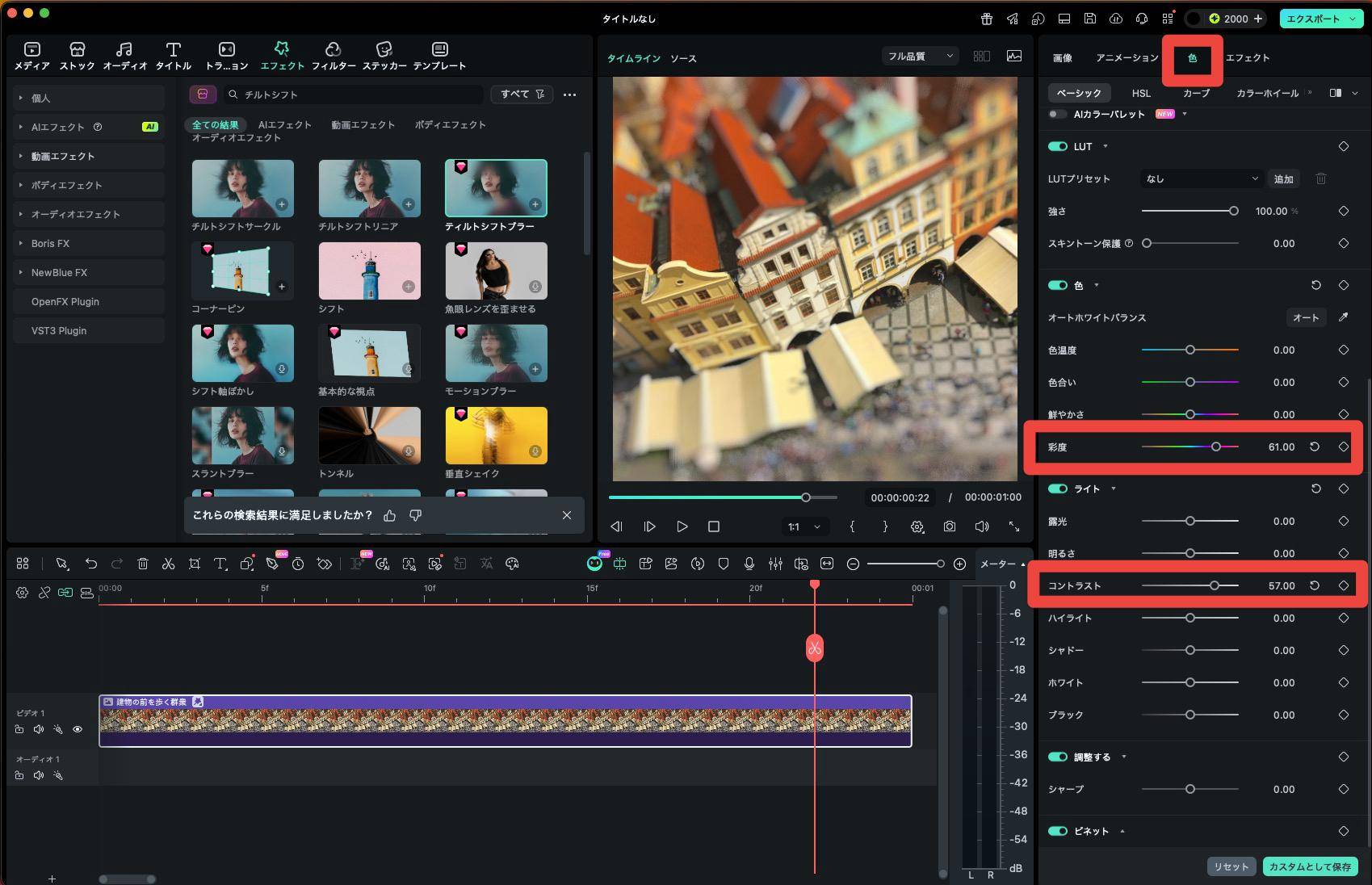Add keyframe for コントラスト (contrast)
Viewport: 1372px width, 885px height.
1344,585
